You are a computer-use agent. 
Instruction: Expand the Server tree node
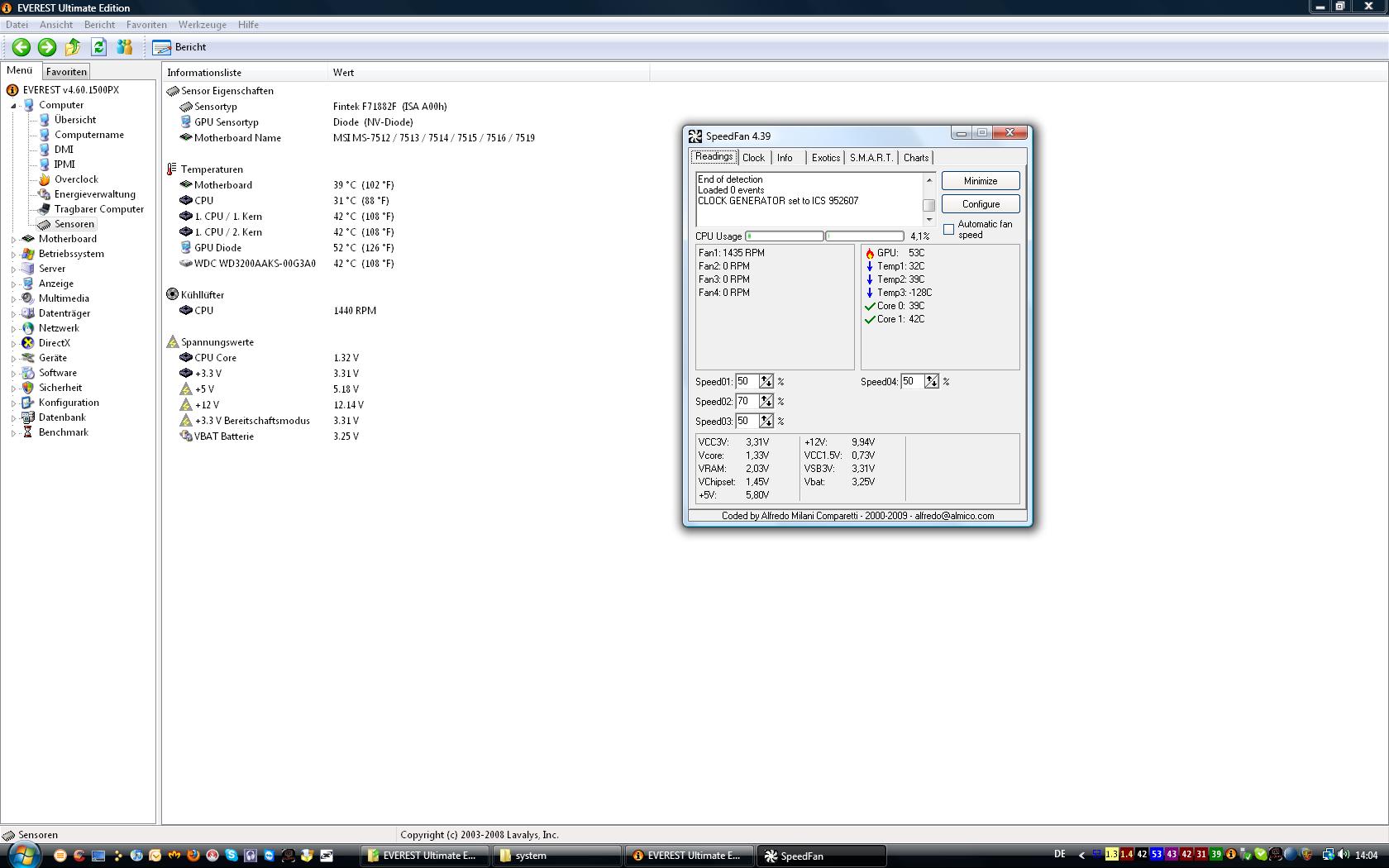coord(13,269)
